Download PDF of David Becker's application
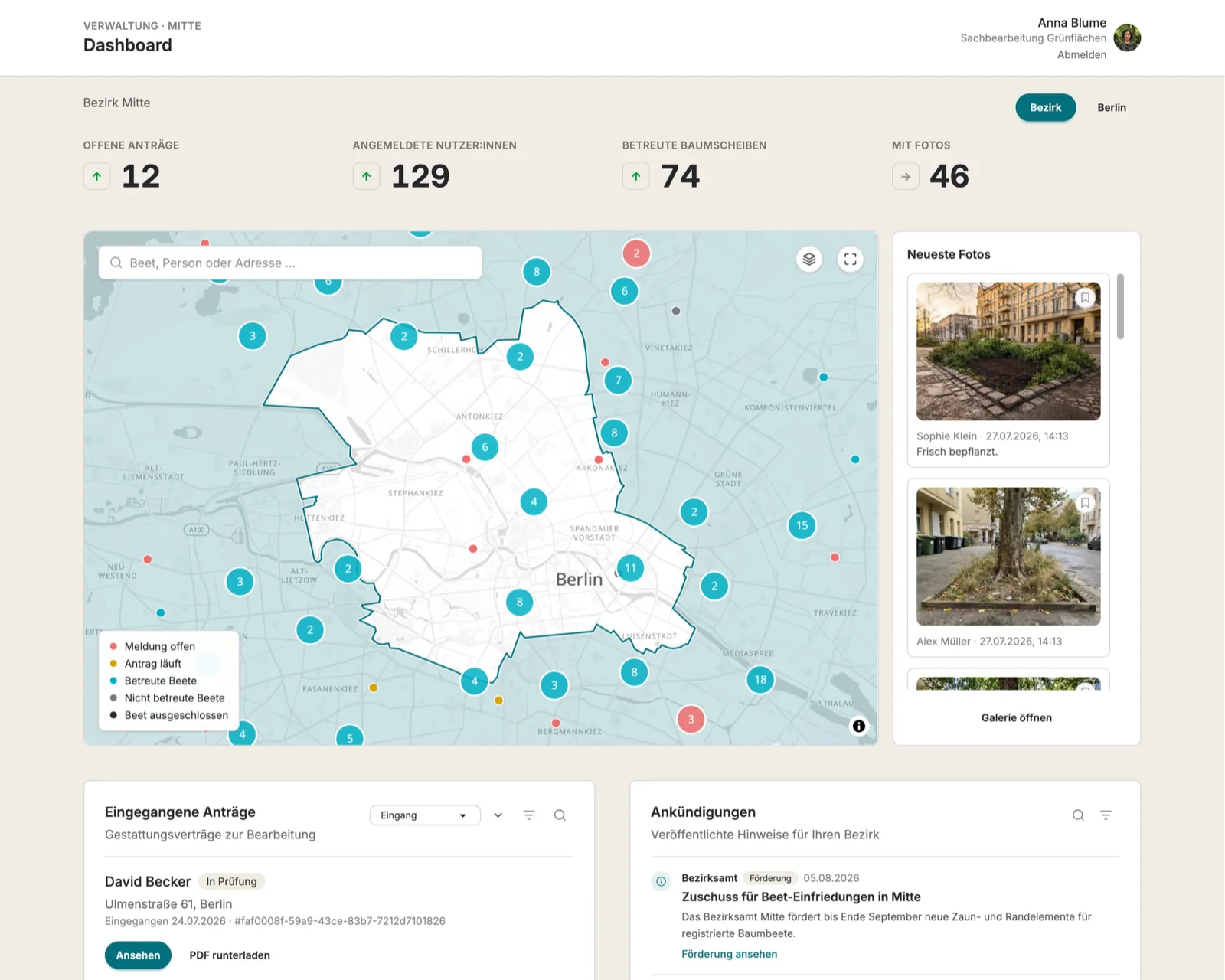 point(230,955)
